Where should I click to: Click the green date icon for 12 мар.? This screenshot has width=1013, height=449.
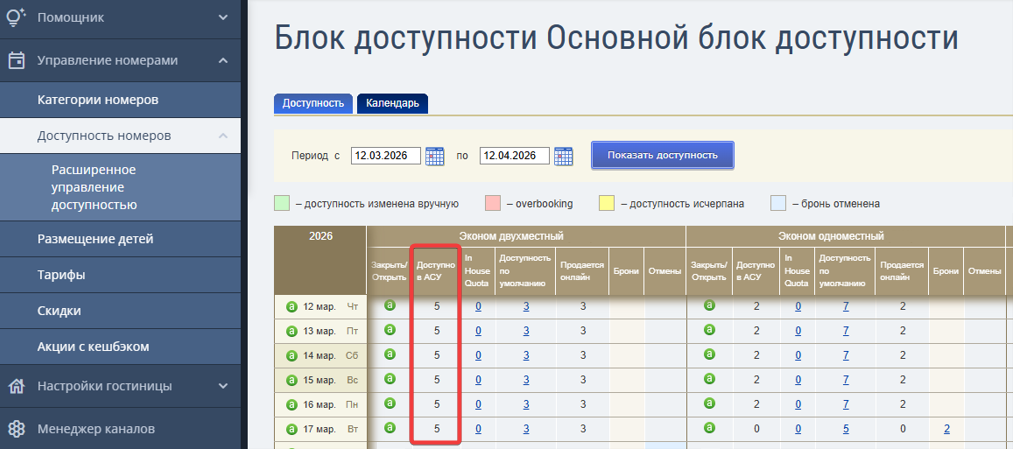[291, 307]
